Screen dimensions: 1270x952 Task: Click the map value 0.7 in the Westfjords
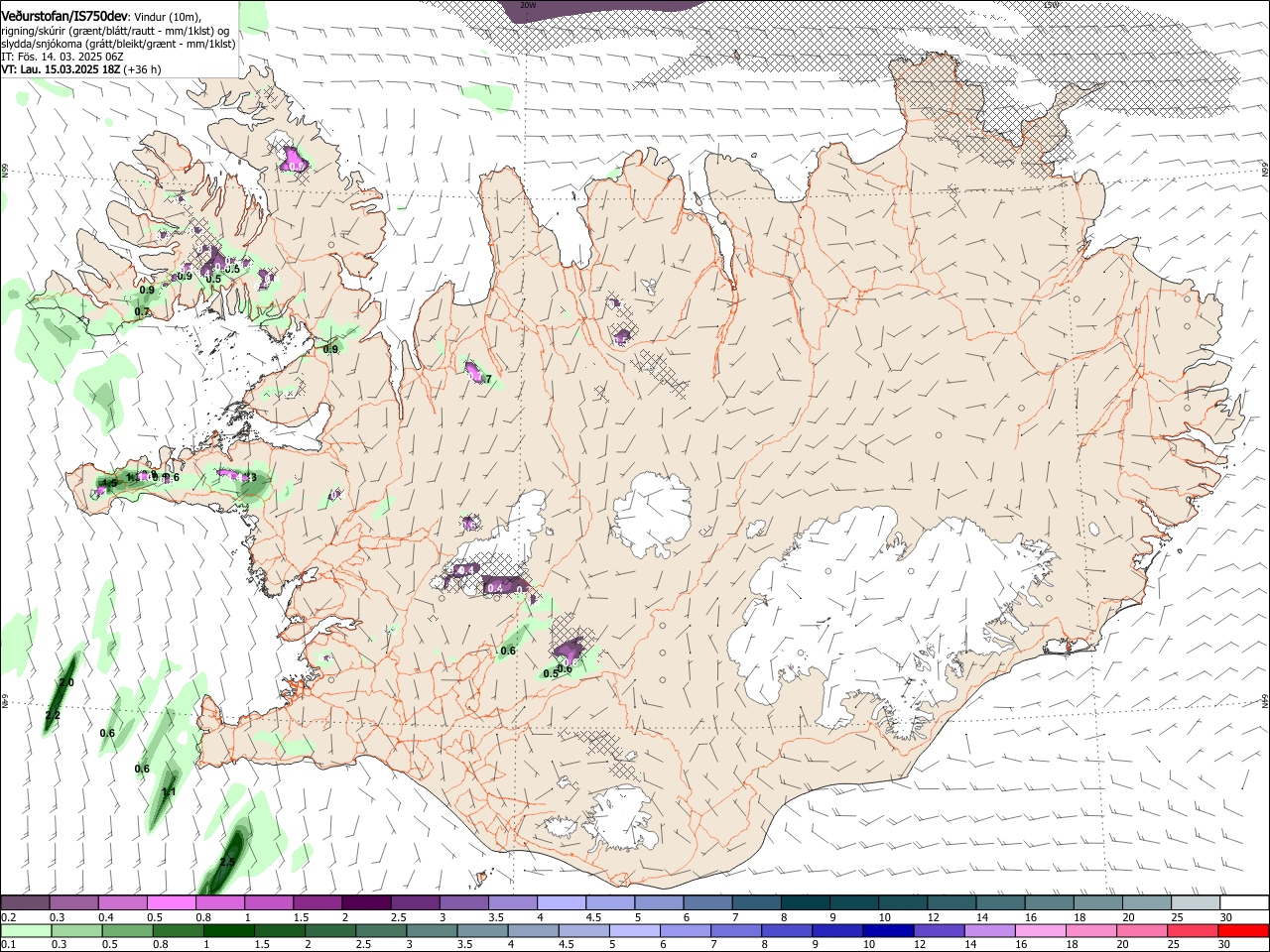tap(142, 311)
